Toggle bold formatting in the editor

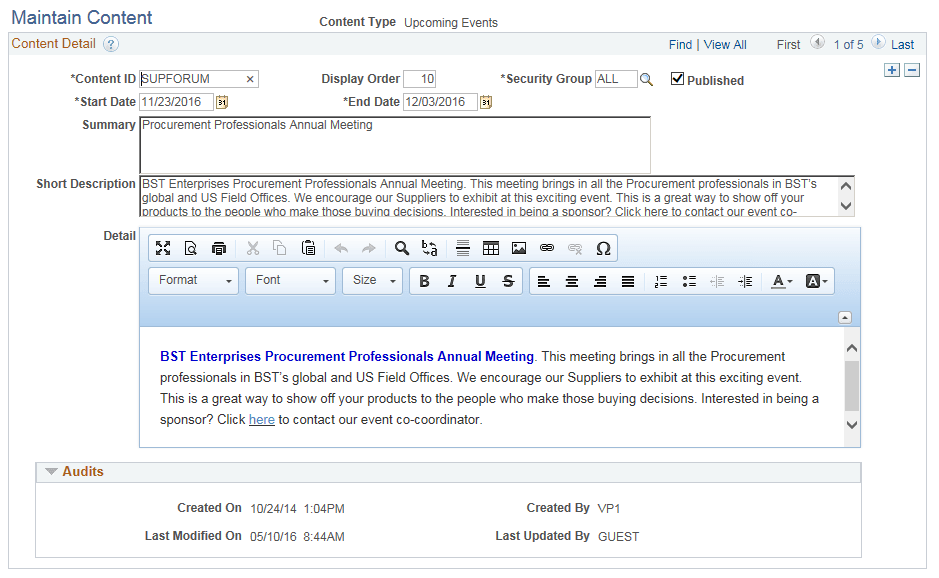click(423, 281)
